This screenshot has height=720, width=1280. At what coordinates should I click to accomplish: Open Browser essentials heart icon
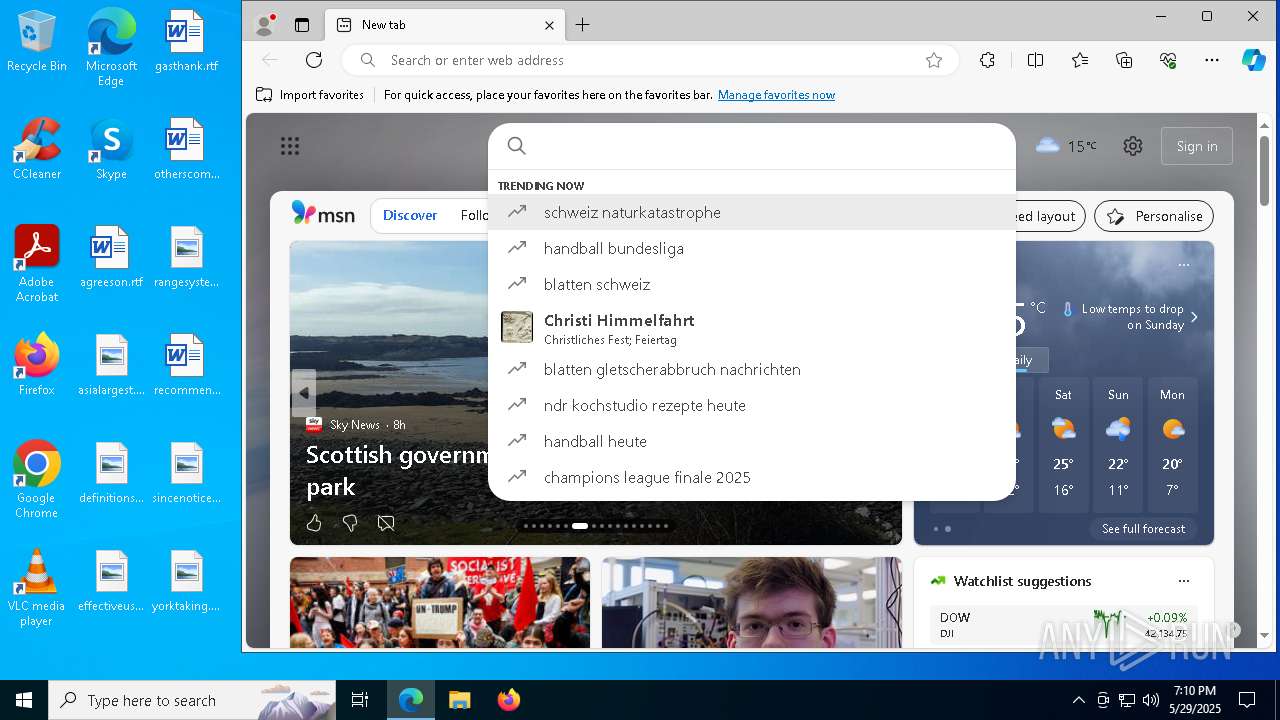click(x=1168, y=60)
